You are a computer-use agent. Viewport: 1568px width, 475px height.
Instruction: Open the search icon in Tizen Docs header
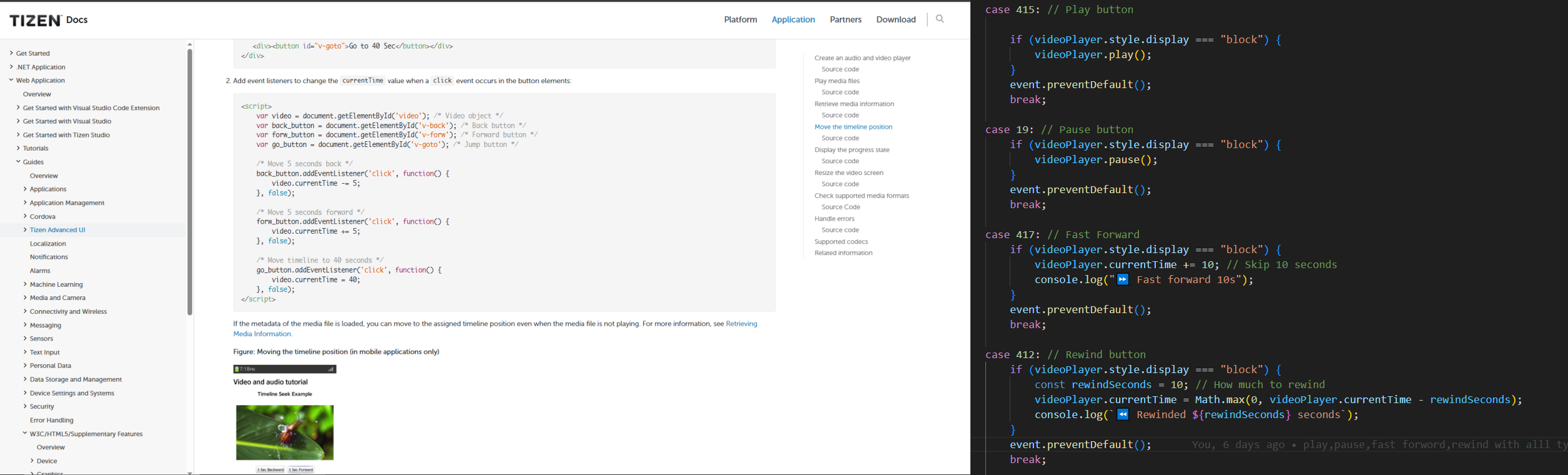pos(940,19)
